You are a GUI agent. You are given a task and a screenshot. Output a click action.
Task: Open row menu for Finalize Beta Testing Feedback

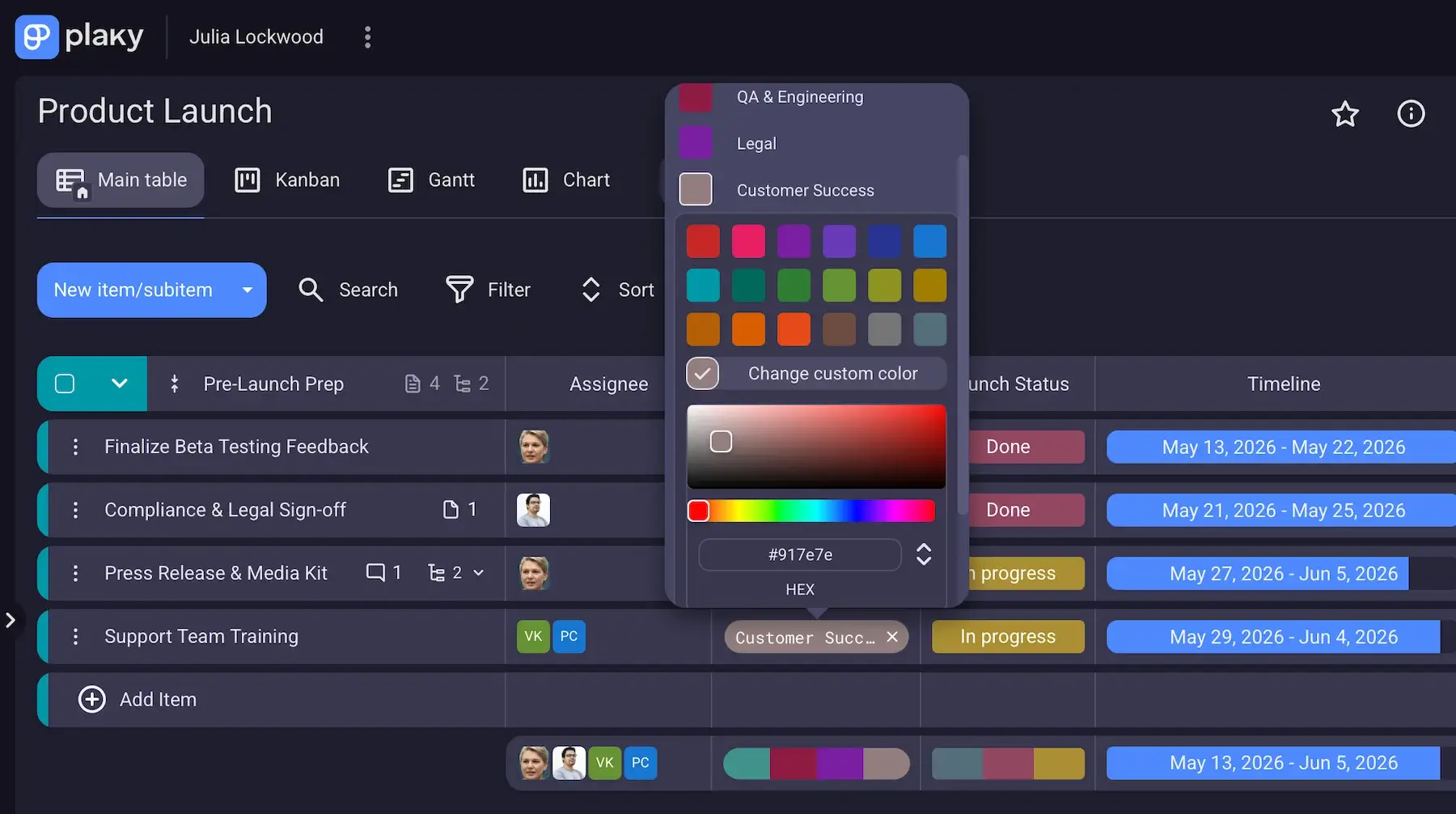click(x=75, y=447)
